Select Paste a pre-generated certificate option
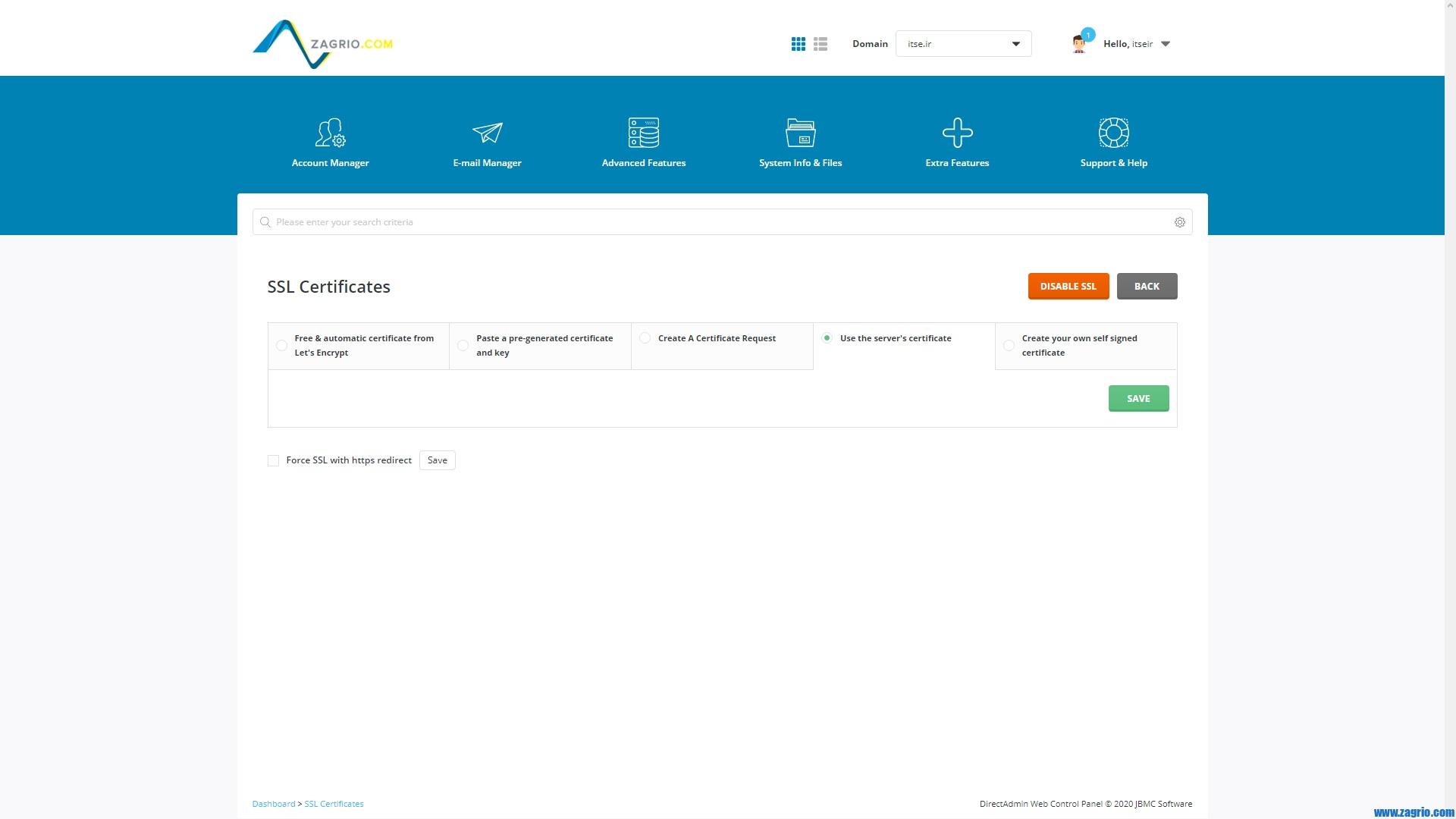The height and width of the screenshot is (819, 1456). point(463,346)
